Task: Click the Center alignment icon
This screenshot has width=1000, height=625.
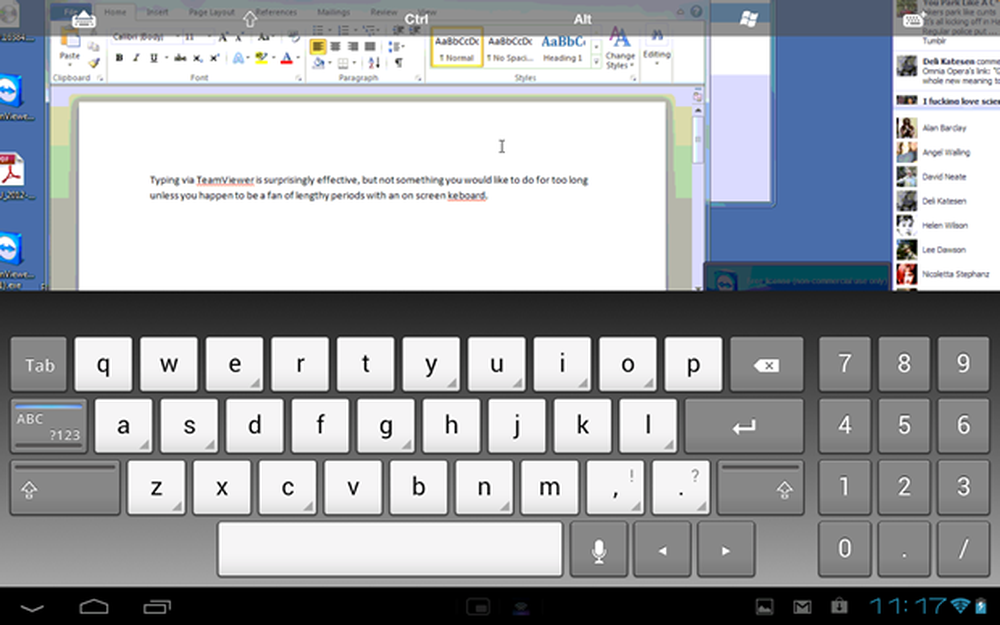Action: (x=335, y=47)
